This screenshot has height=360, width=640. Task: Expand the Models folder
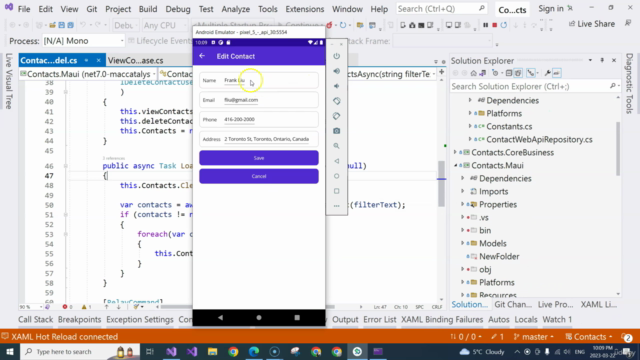(x=462, y=243)
